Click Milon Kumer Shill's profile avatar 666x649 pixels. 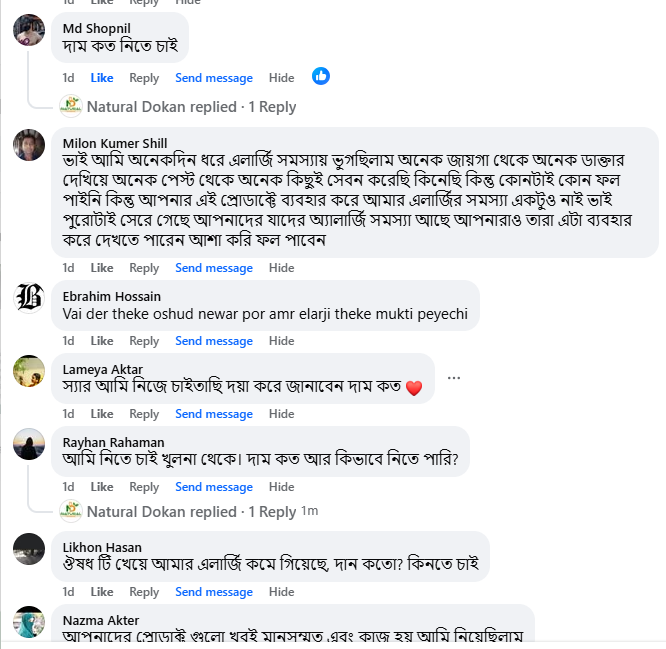click(x=28, y=145)
